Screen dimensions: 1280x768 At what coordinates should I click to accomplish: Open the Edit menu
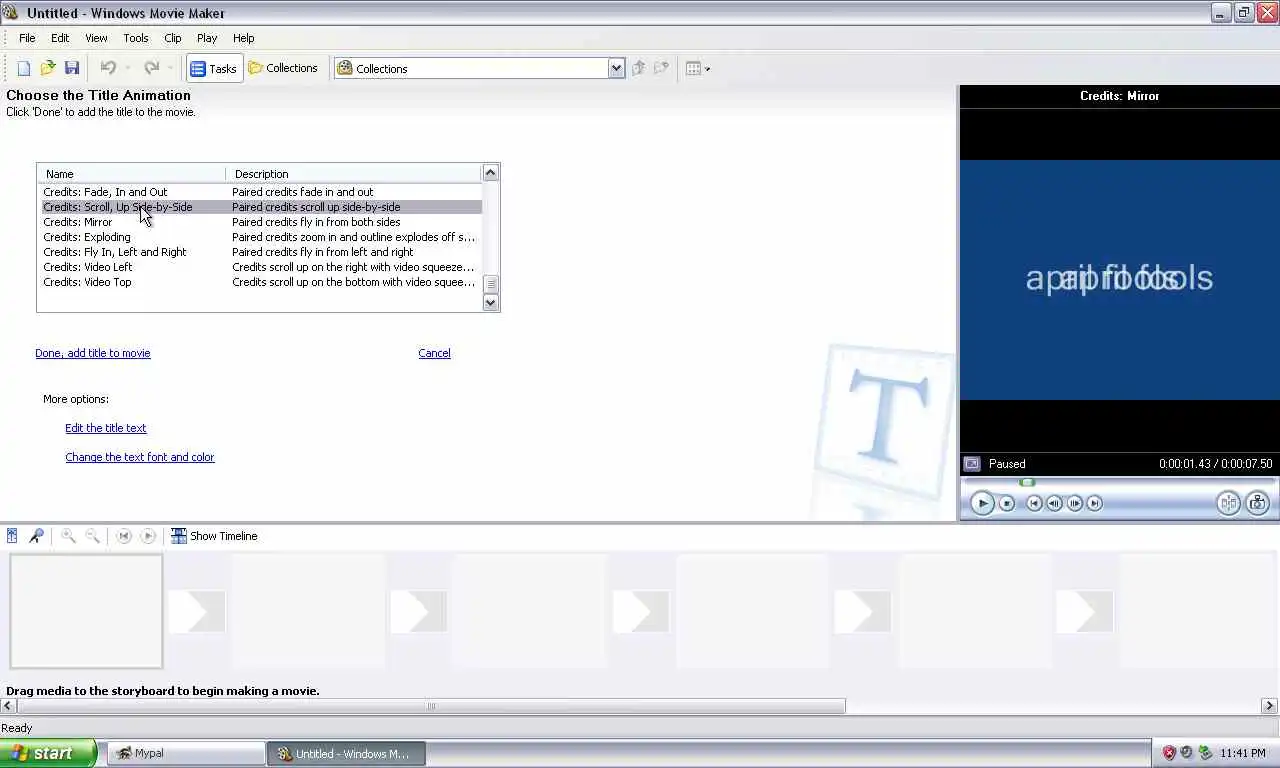point(60,38)
